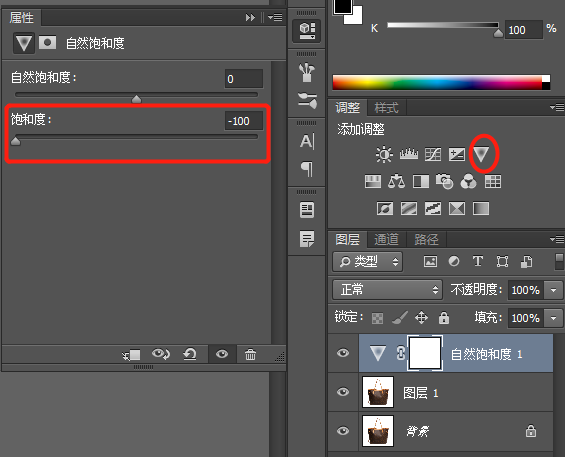Open the Notes panel icon

[x=307, y=238]
